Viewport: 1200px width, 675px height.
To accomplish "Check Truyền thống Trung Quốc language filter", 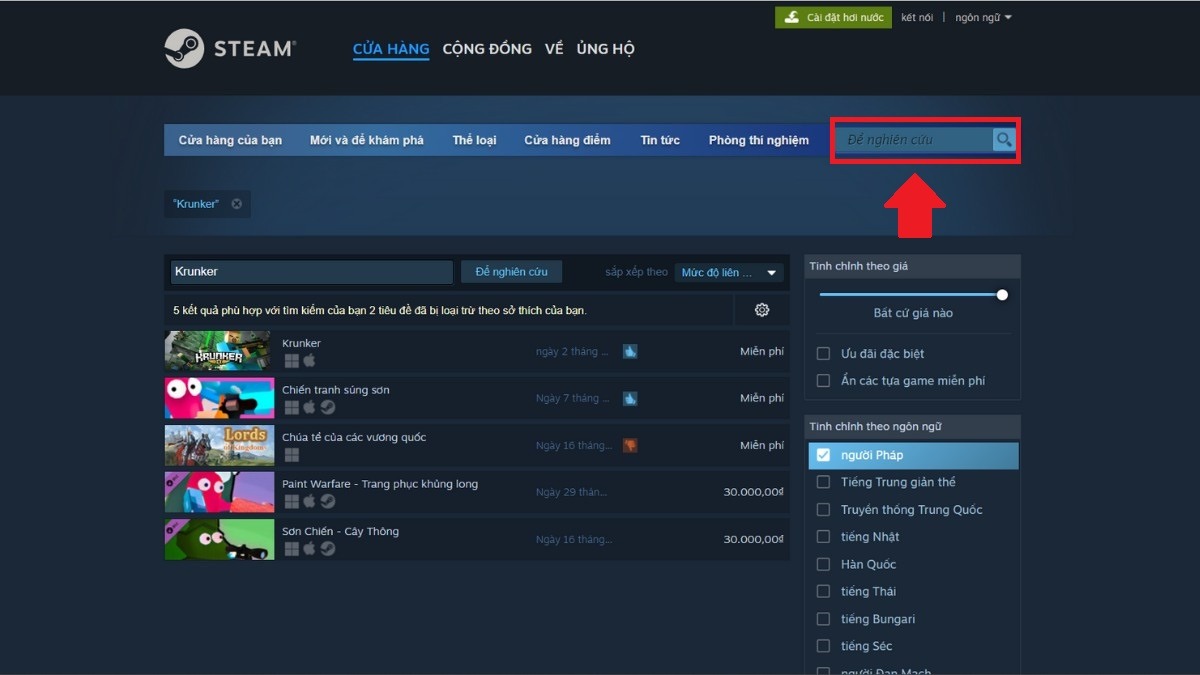I will click(x=823, y=510).
